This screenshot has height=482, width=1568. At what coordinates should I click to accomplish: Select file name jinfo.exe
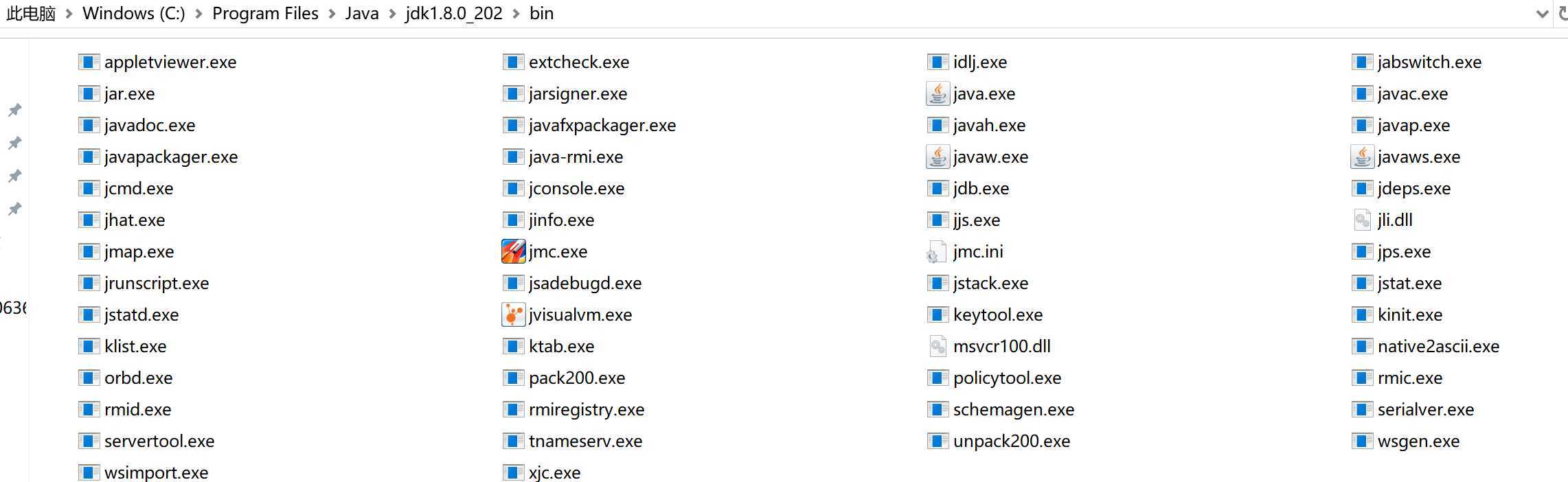pyautogui.click(x=561, y=220)
